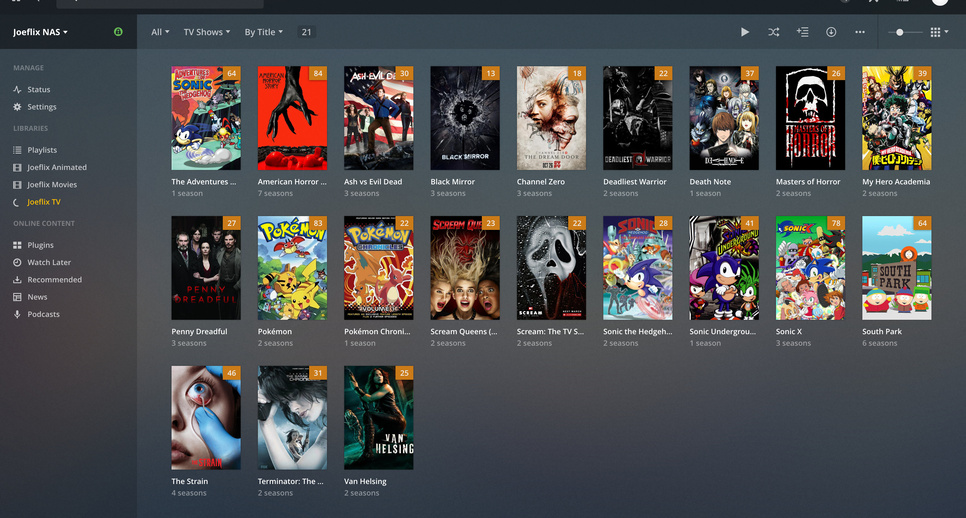This screenshot has height=518, width=966.
Task: Click the Joeflix Movies film icon
Action: click(x=17, y=184)
